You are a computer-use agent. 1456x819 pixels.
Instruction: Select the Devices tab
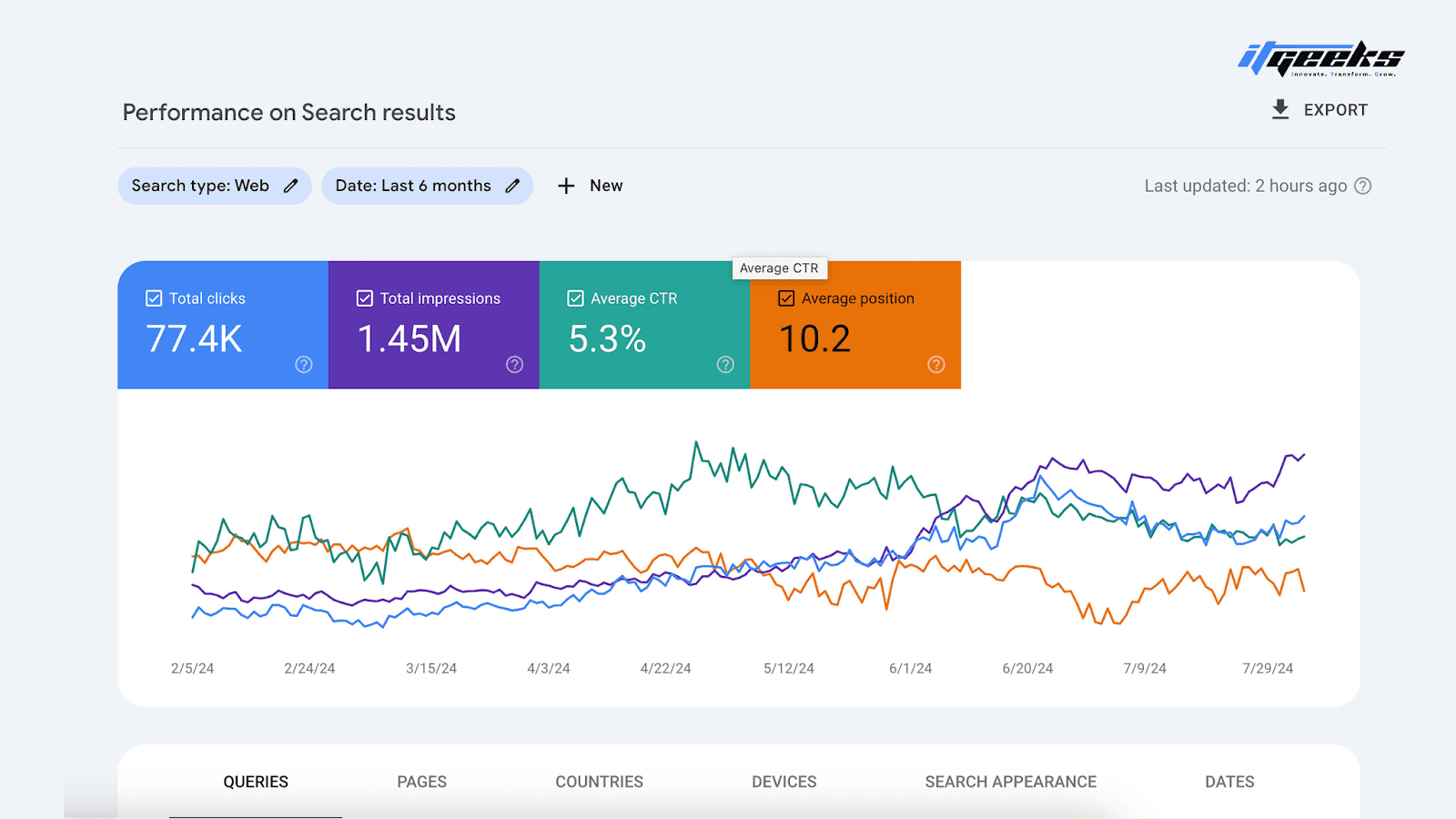pyautogui.click(x=784, y=782)
